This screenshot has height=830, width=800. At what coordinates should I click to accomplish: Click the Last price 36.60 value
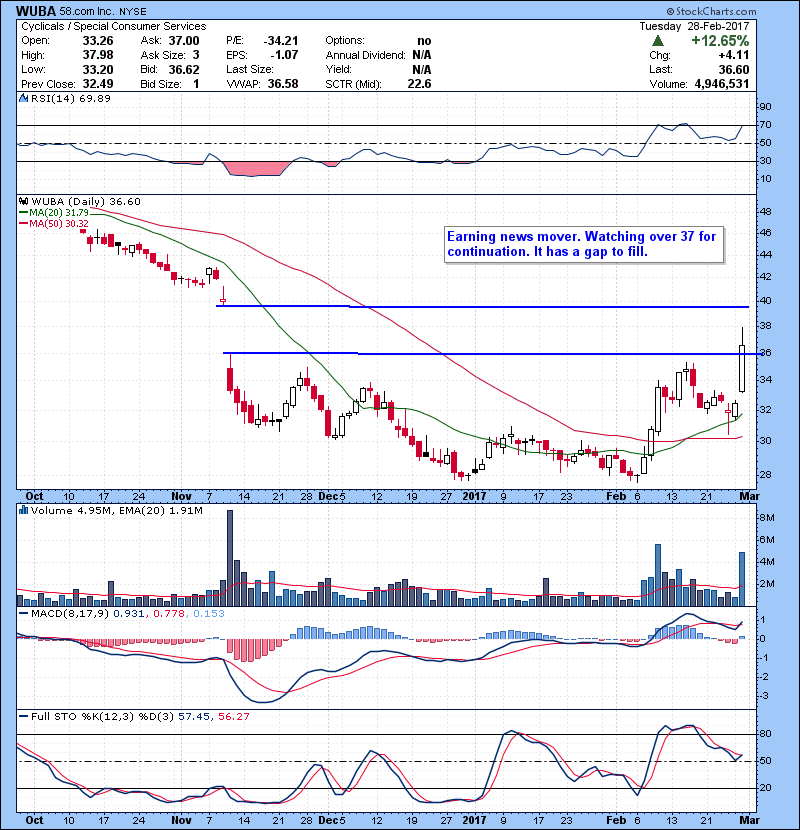click(734, 69)
